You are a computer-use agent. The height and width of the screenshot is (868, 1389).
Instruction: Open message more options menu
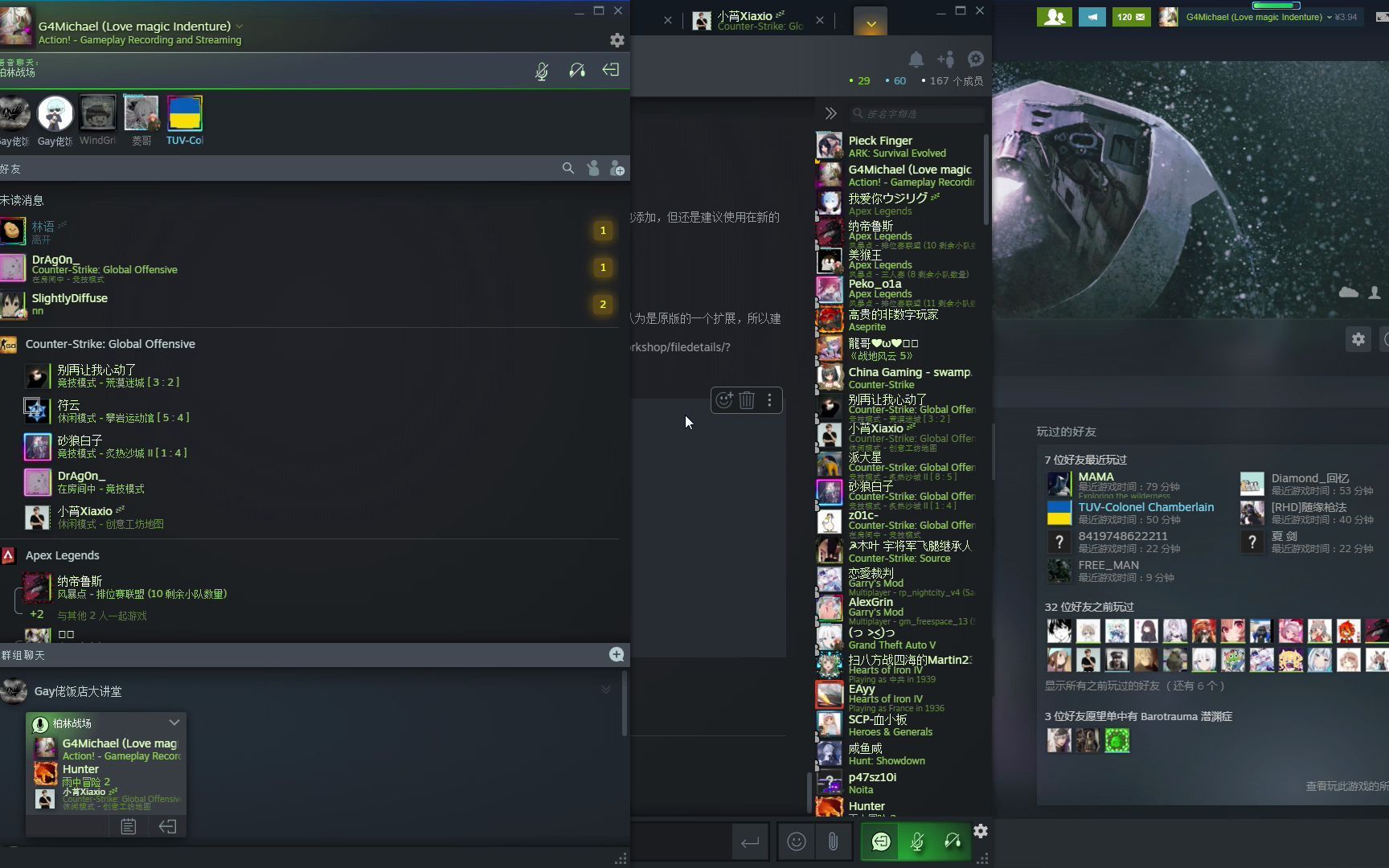coord(770,399)
